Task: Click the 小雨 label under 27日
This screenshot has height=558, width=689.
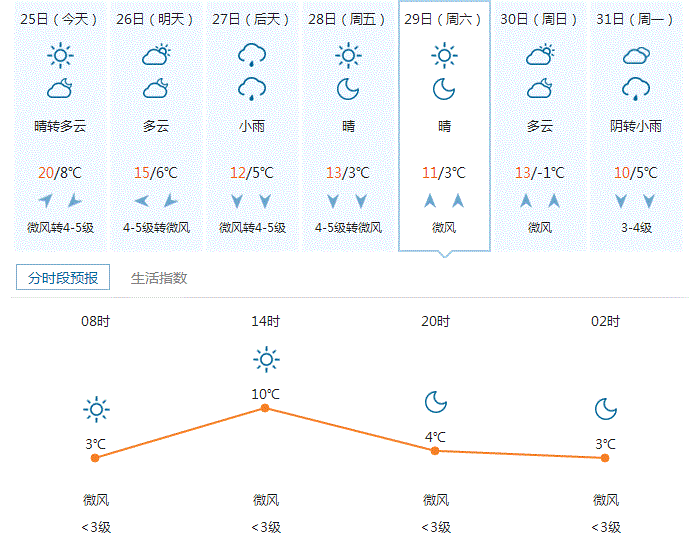Action: [x=252, y=127]
